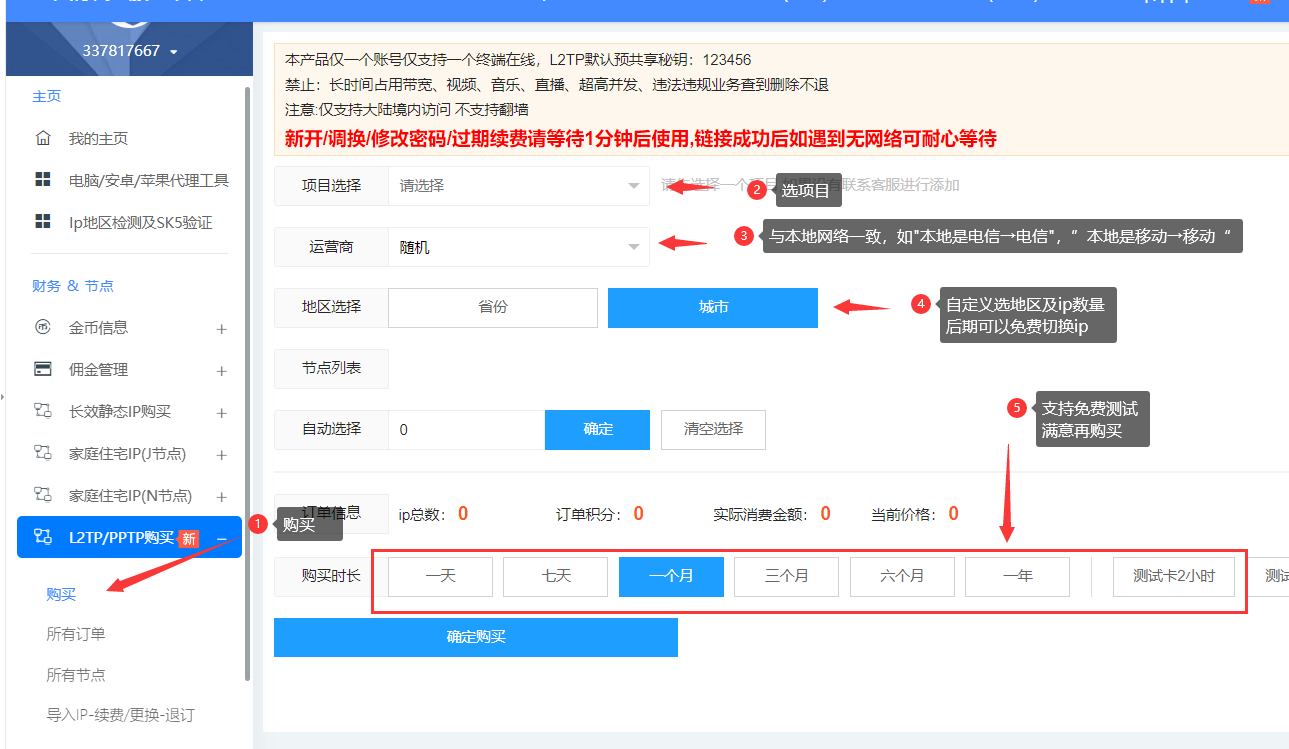This screenshot has height=749, width=1289.
Task: Click the 清空选择 button
Action: (x=713, y=429)
